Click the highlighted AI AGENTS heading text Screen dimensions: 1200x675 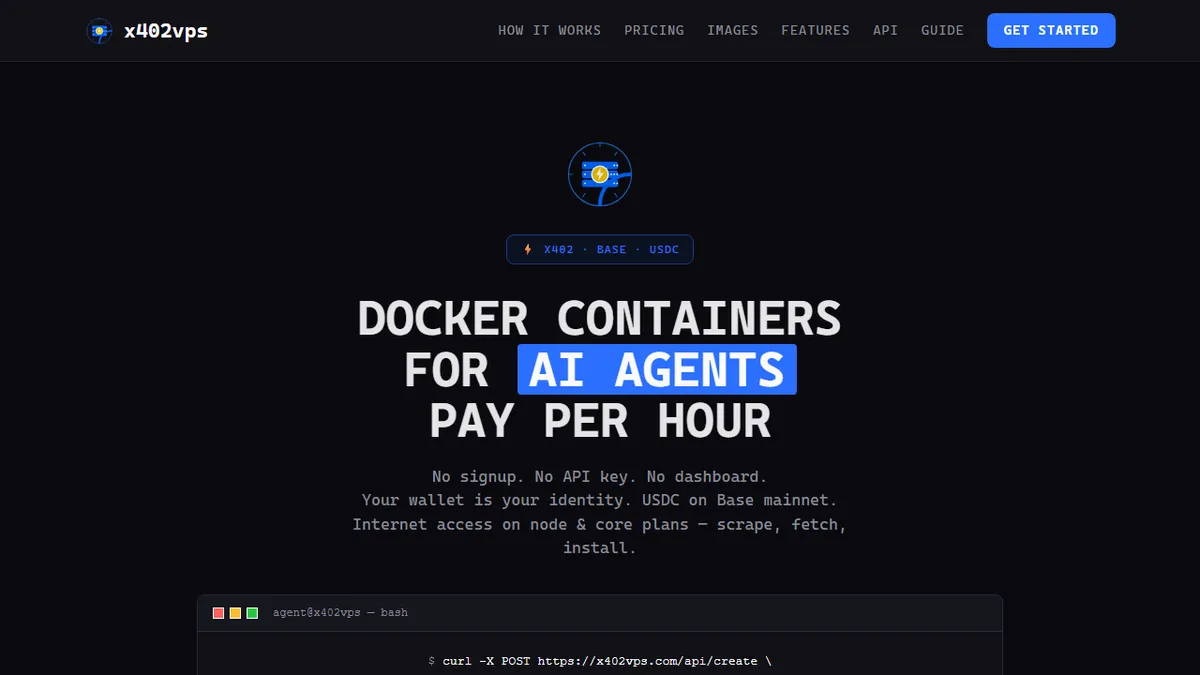point(657,369)
